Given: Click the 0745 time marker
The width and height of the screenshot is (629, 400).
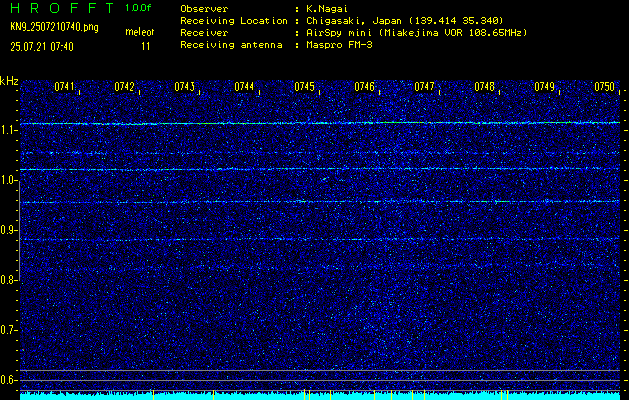Looking at the screenshot, I should (304, 86).
